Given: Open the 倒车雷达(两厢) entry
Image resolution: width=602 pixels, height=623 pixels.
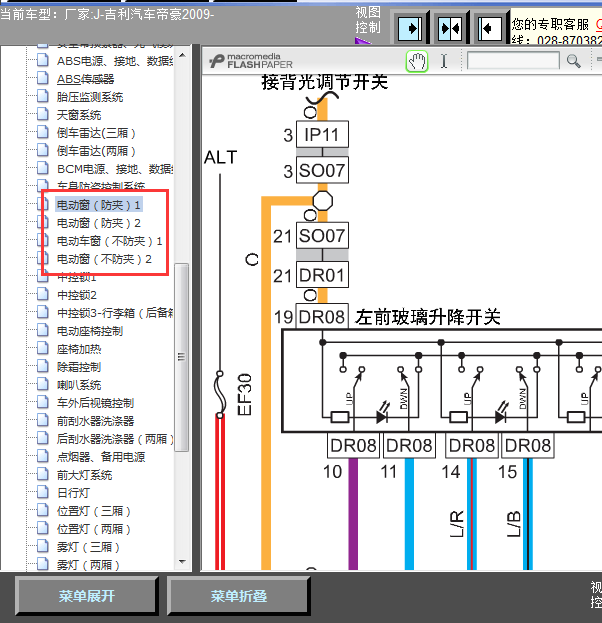Looking at the screenshot, I should [x=96, y=151].
